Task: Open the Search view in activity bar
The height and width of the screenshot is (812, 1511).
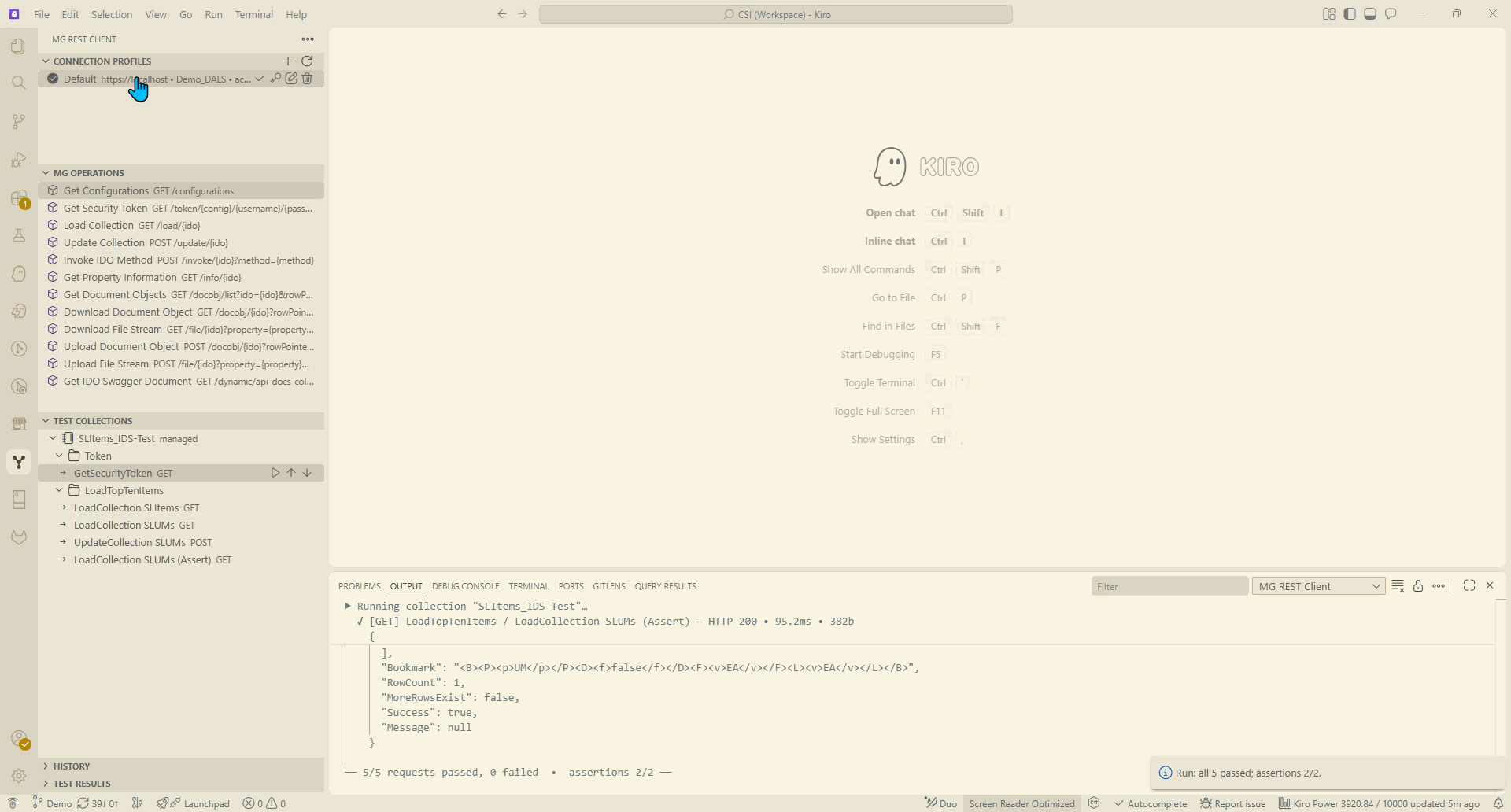Action: tap(19, 83)
